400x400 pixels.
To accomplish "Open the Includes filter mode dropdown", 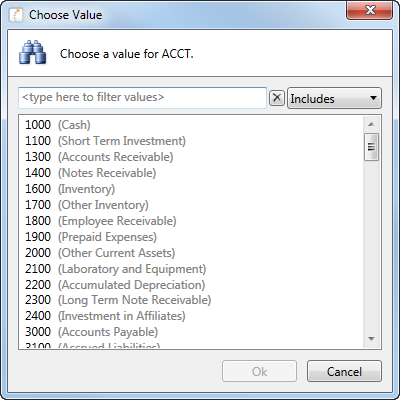I will (334, 98).
